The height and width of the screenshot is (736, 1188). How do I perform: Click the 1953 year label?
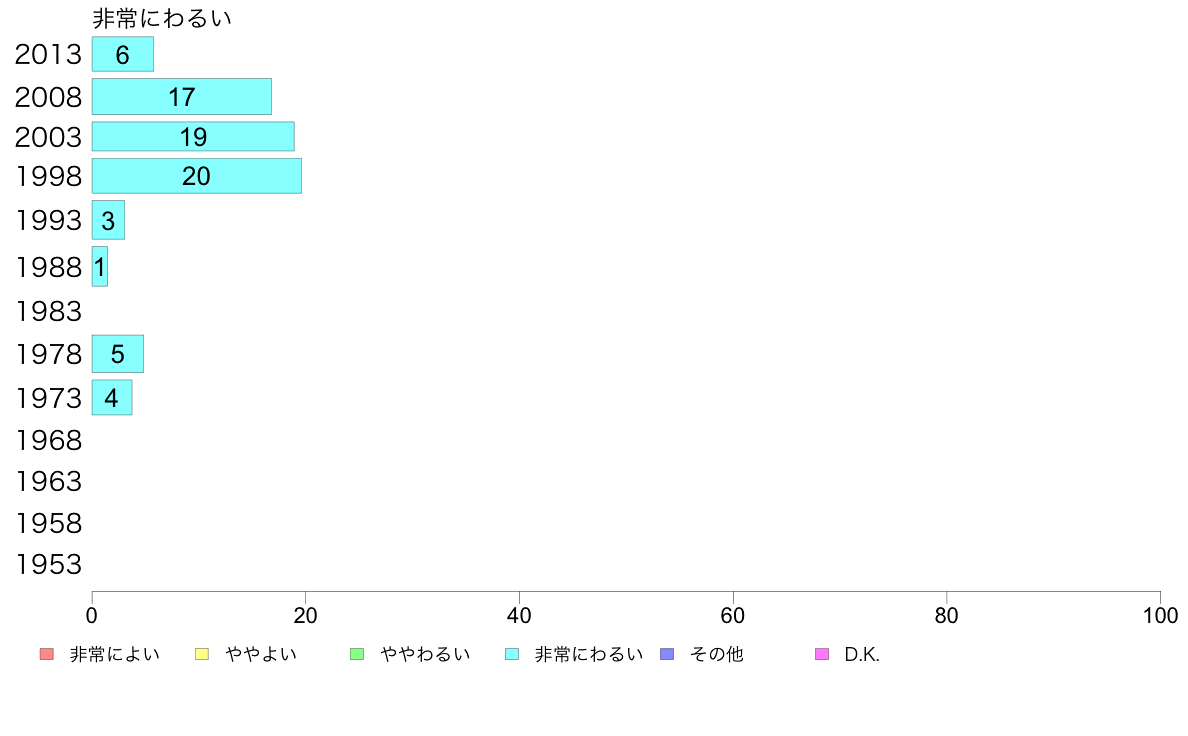[48, 564]
